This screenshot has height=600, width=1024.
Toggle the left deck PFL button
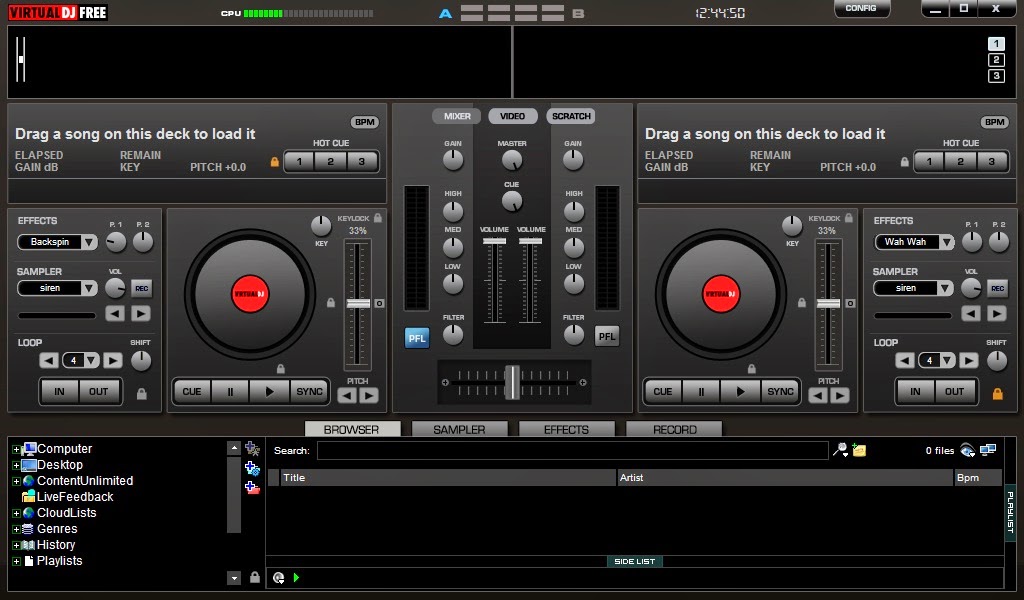pyautogui.click(x=417, y=338)
